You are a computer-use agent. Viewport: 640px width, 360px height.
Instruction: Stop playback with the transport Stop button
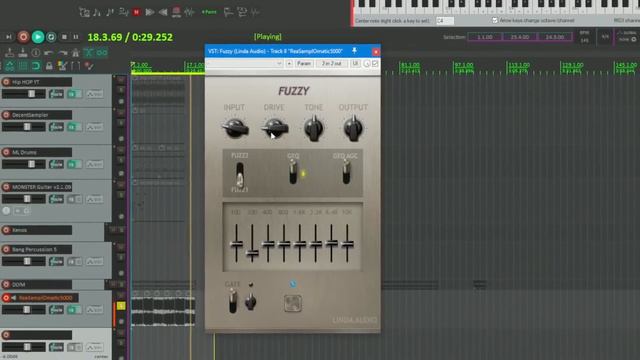(64, 37)
